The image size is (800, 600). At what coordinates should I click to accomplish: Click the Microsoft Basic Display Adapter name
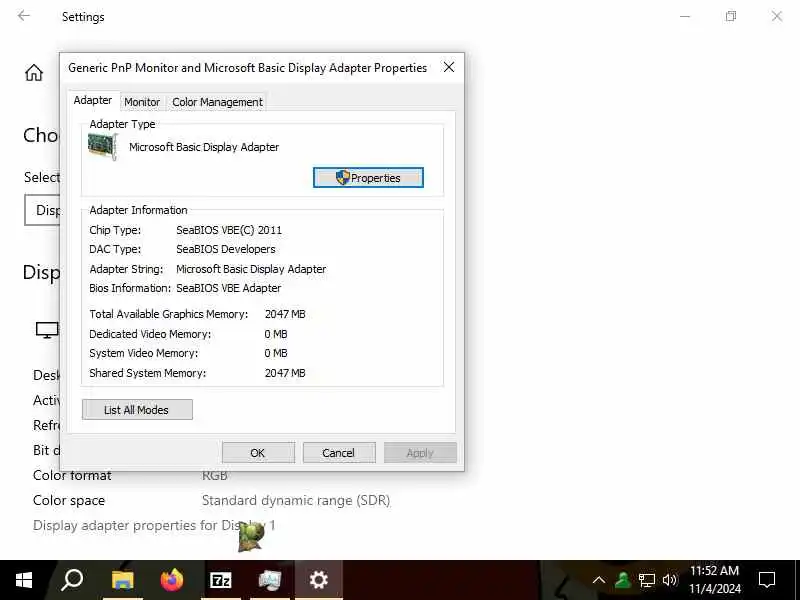[x=204, y=147]
